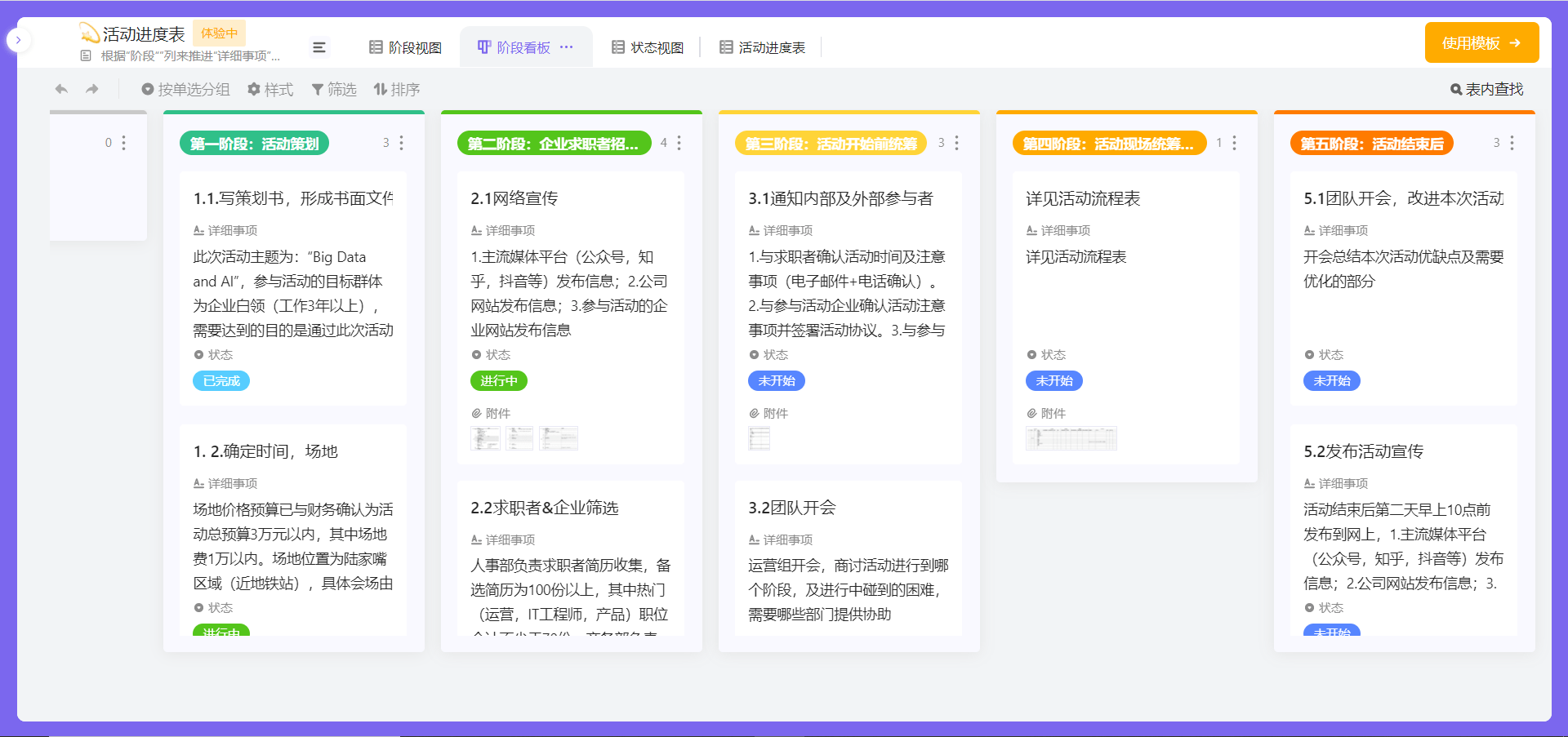Click the 按单选分组 grouping icon

(148, 90)
